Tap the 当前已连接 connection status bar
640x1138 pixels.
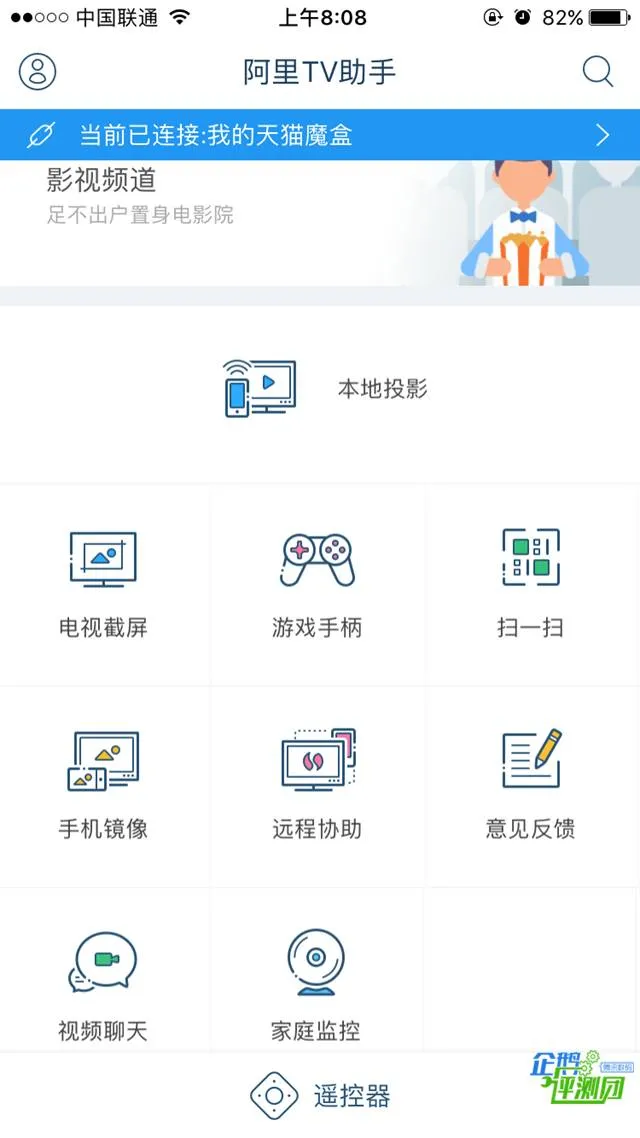[320, 135]
